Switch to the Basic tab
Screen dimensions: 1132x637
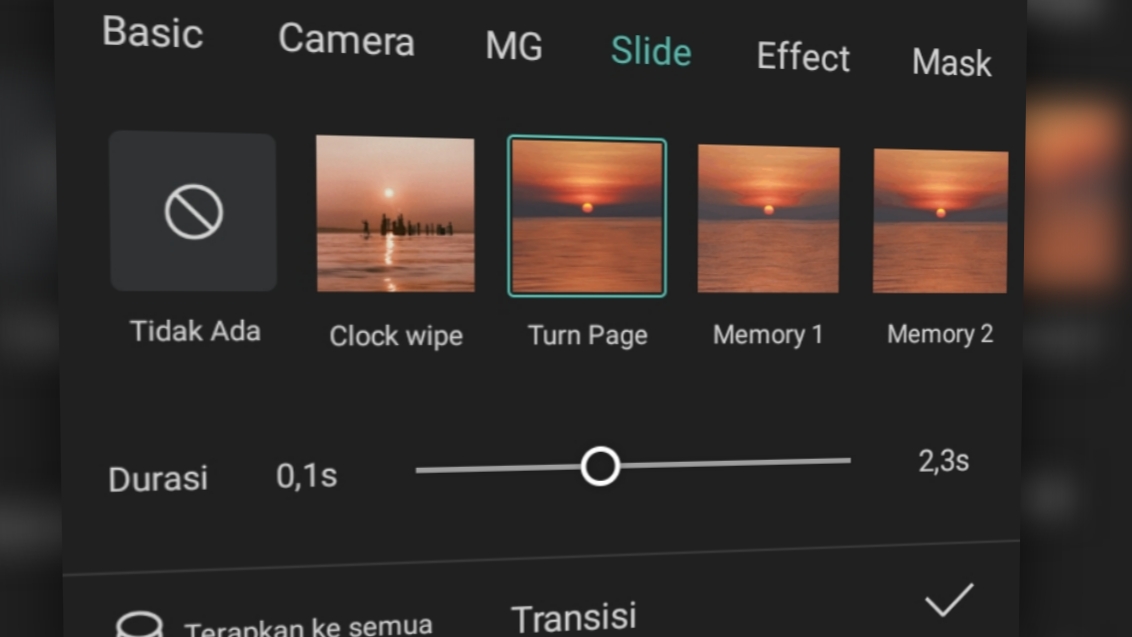(152, 33)
